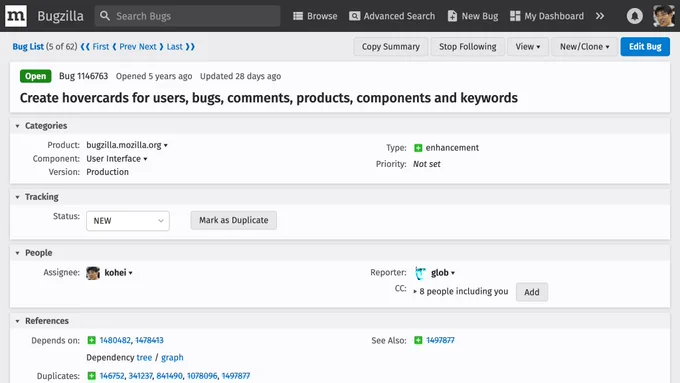Open the dependency graph link
This screenshot has width=680, height=383.
click(x=172, y=357)
